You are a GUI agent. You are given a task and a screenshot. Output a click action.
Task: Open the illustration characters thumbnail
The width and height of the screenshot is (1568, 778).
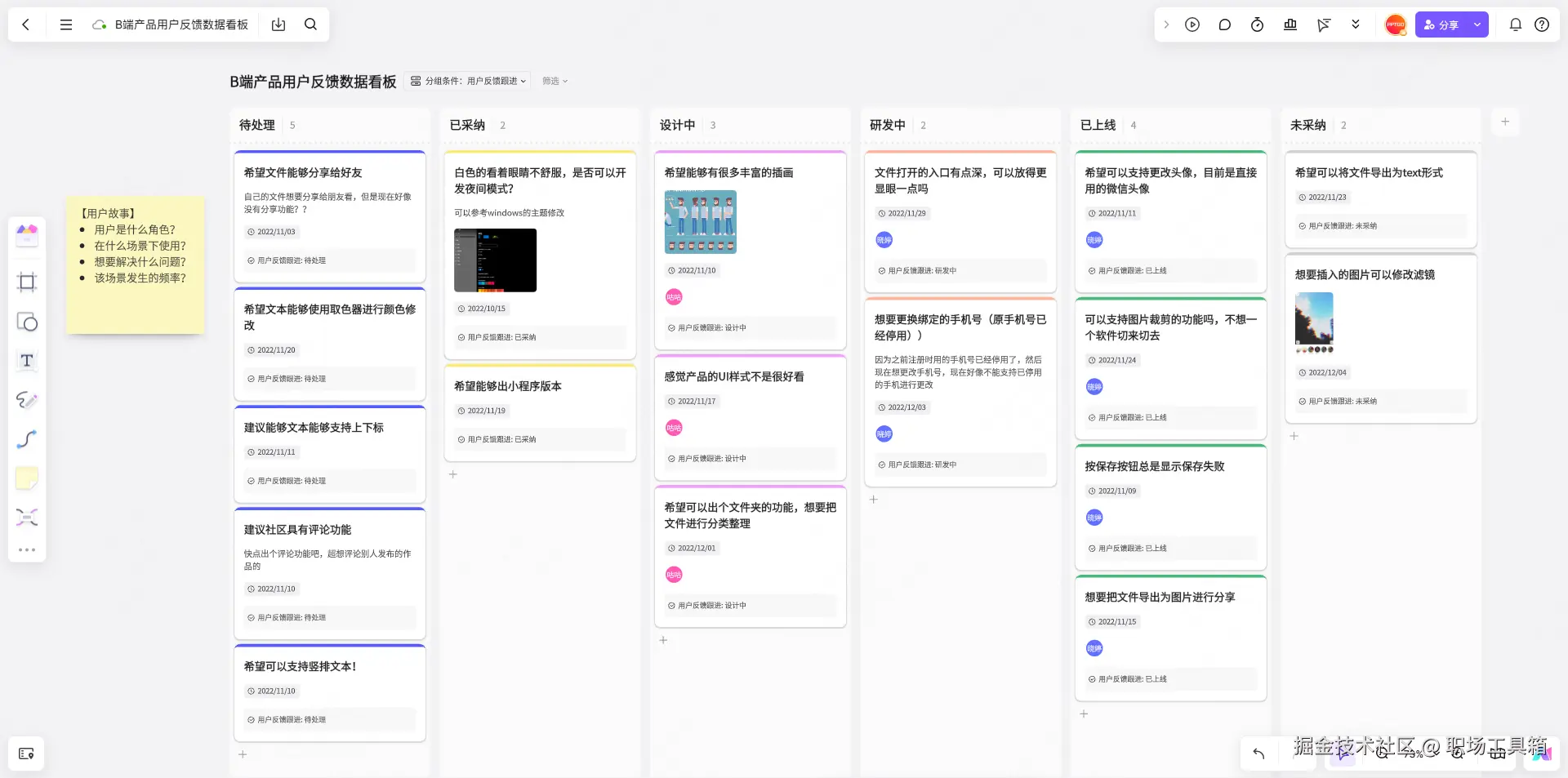pos(701,222)
